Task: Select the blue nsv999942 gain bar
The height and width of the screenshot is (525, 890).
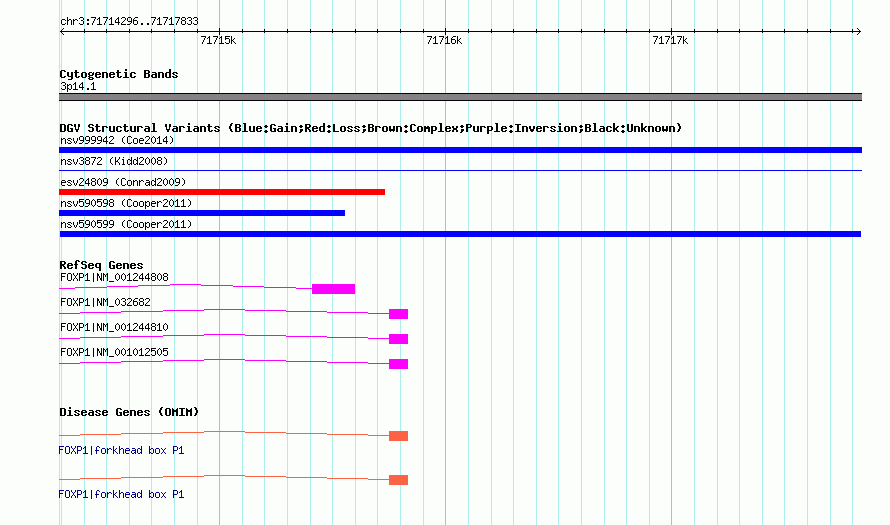Action: pos(460,150)
